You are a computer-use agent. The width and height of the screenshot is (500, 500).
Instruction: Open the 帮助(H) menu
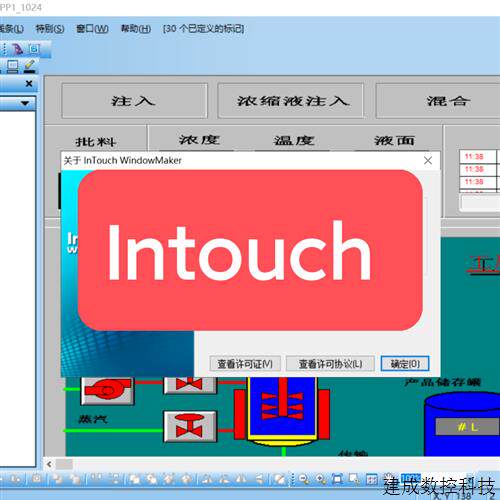[x=136, y=29]
